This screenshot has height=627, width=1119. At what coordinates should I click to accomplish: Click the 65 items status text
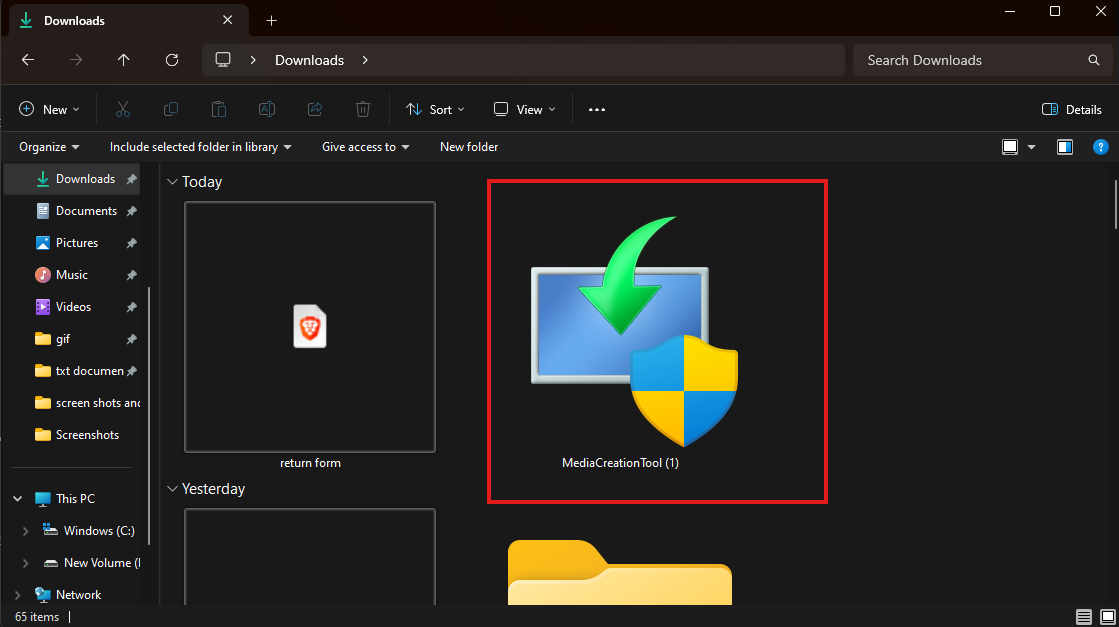[x=37, y=617]
